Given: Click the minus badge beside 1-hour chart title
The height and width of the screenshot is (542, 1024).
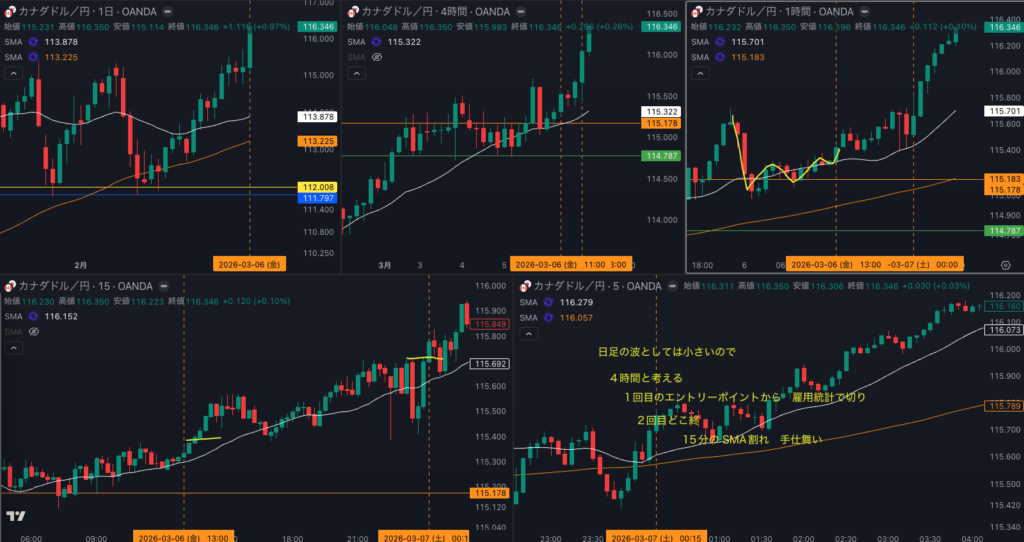Looking at the screenshot, I should pyautogui.click(x=865, y=10).
